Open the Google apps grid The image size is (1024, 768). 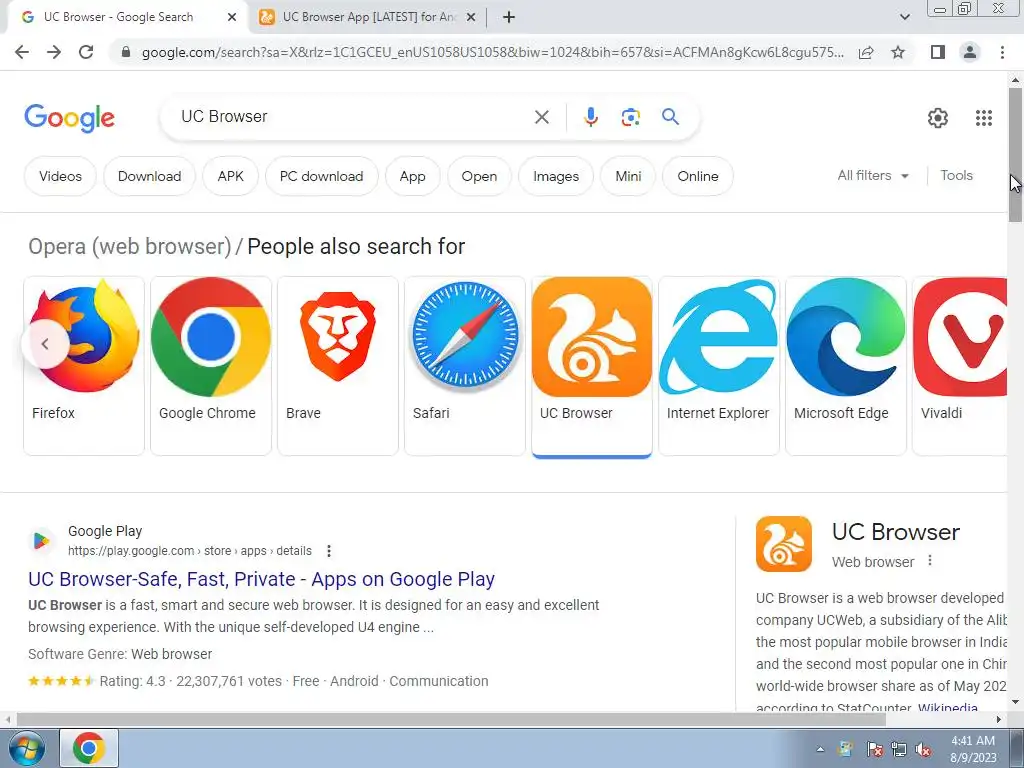(984, 118)
